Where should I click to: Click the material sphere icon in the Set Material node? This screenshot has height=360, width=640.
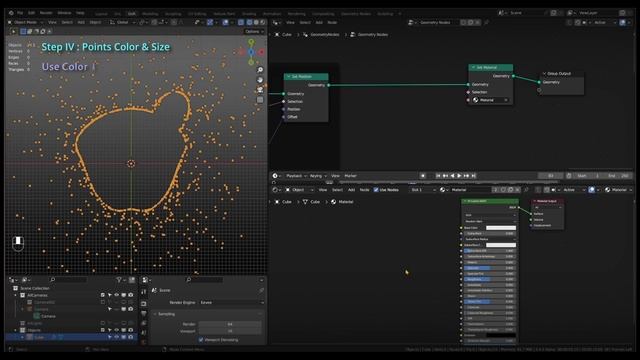(x=476, y=100)
